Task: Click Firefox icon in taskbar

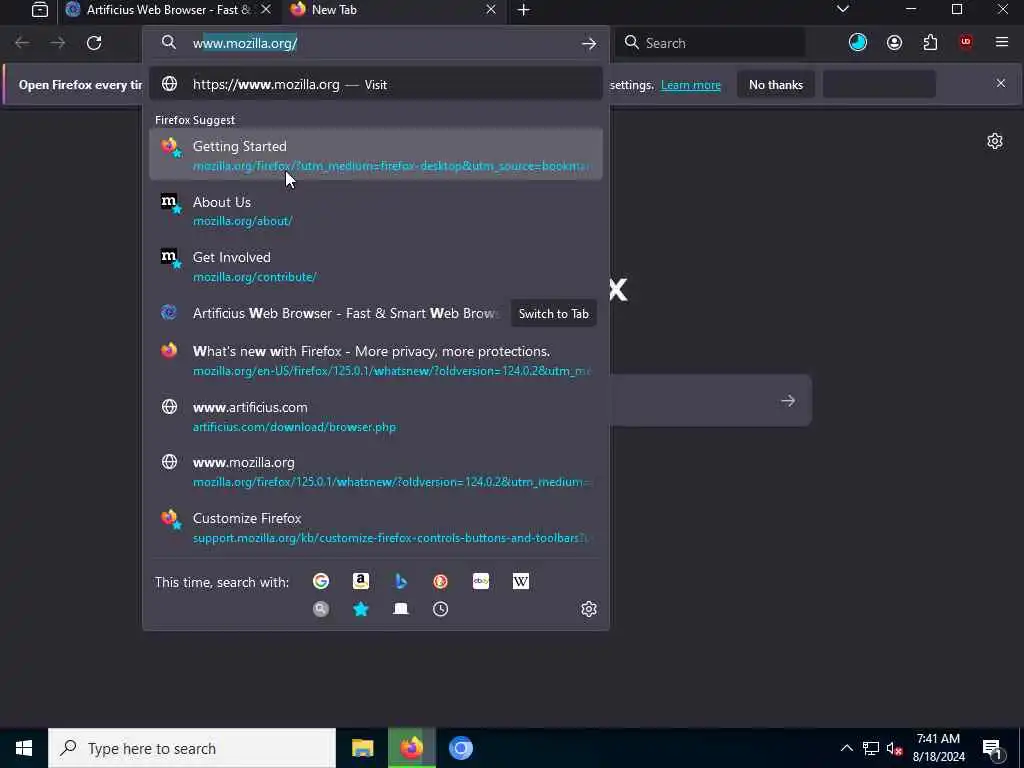Action: [x=411, y=748]
